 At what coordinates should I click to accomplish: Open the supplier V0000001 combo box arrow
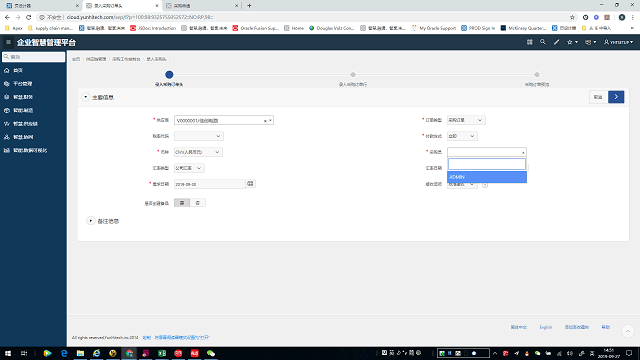[x=270, y=120]
